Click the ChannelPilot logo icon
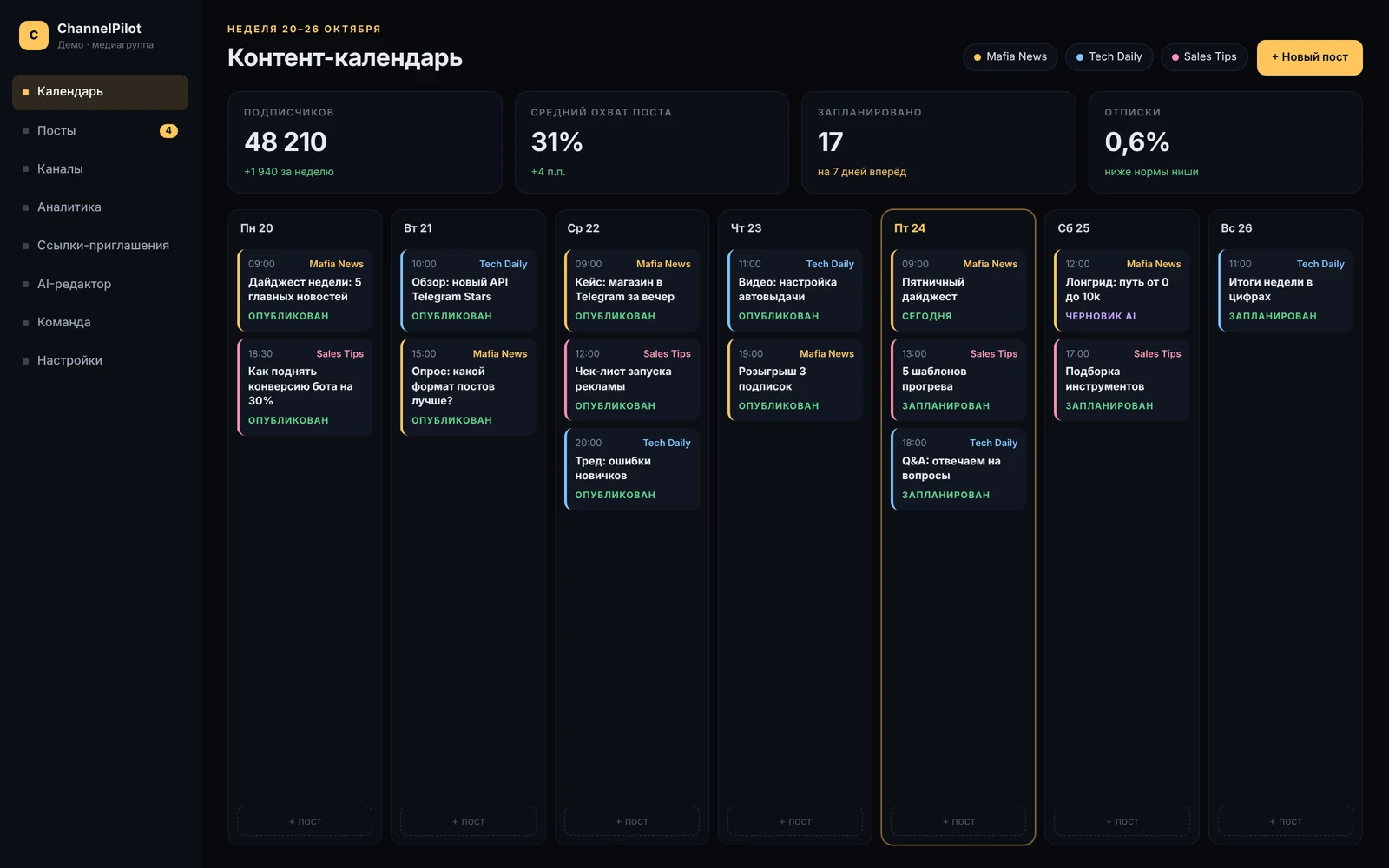Screen dimensions: 1389x868 click(x=34, y=36)
